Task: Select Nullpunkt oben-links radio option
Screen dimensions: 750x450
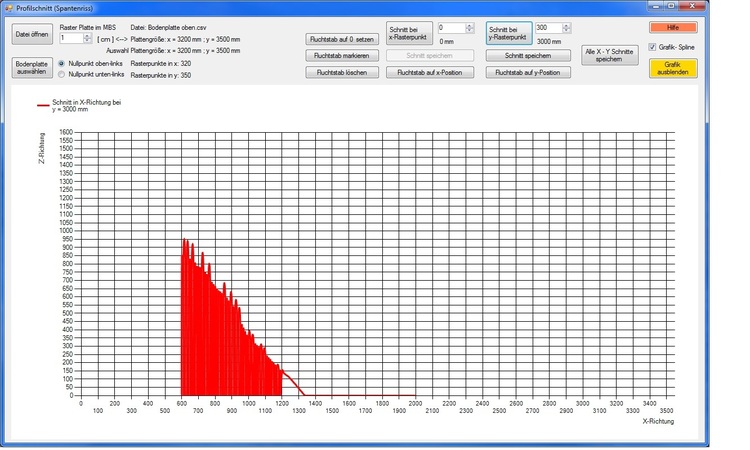Action: (x=62, y=63)
